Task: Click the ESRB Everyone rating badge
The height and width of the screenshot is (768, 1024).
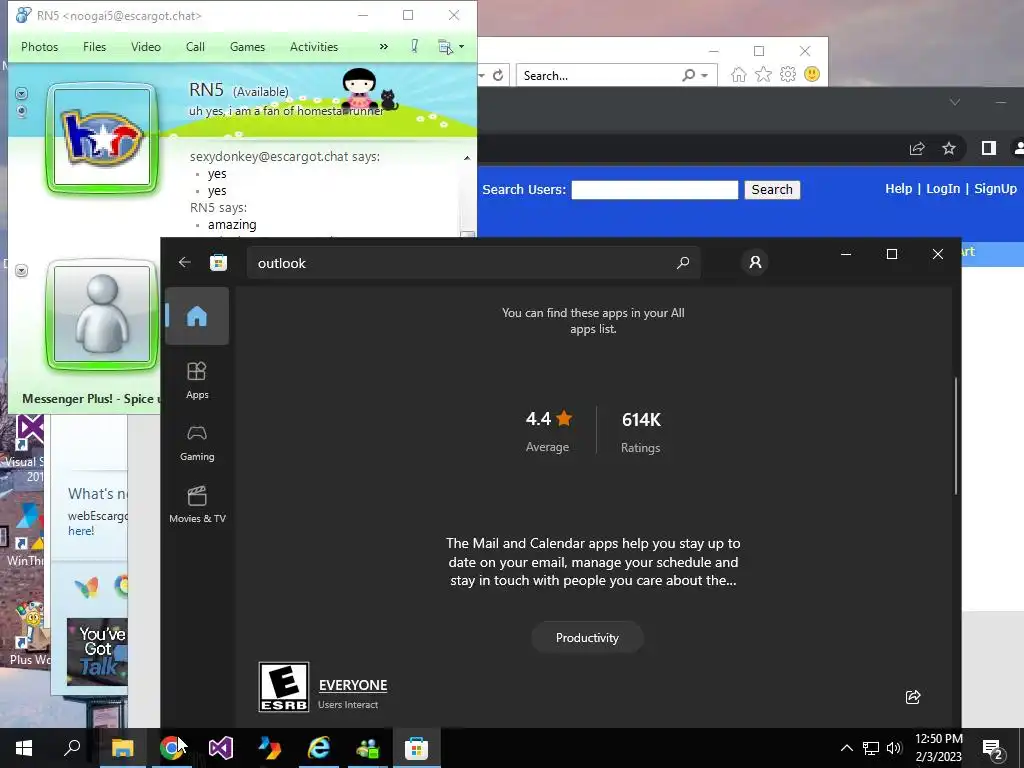Action: point(283,686)
